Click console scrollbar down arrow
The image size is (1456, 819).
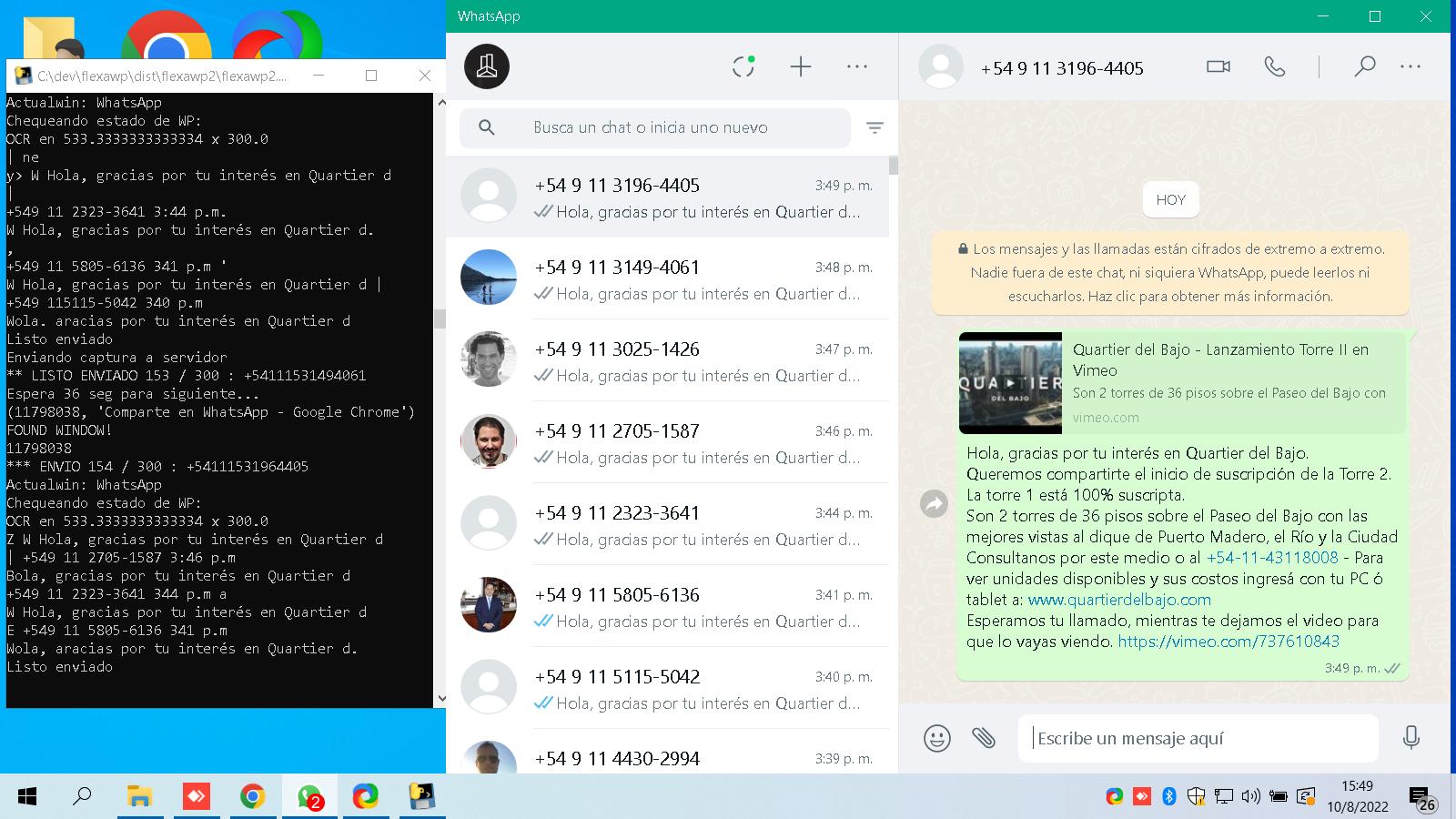click(440, 699)
